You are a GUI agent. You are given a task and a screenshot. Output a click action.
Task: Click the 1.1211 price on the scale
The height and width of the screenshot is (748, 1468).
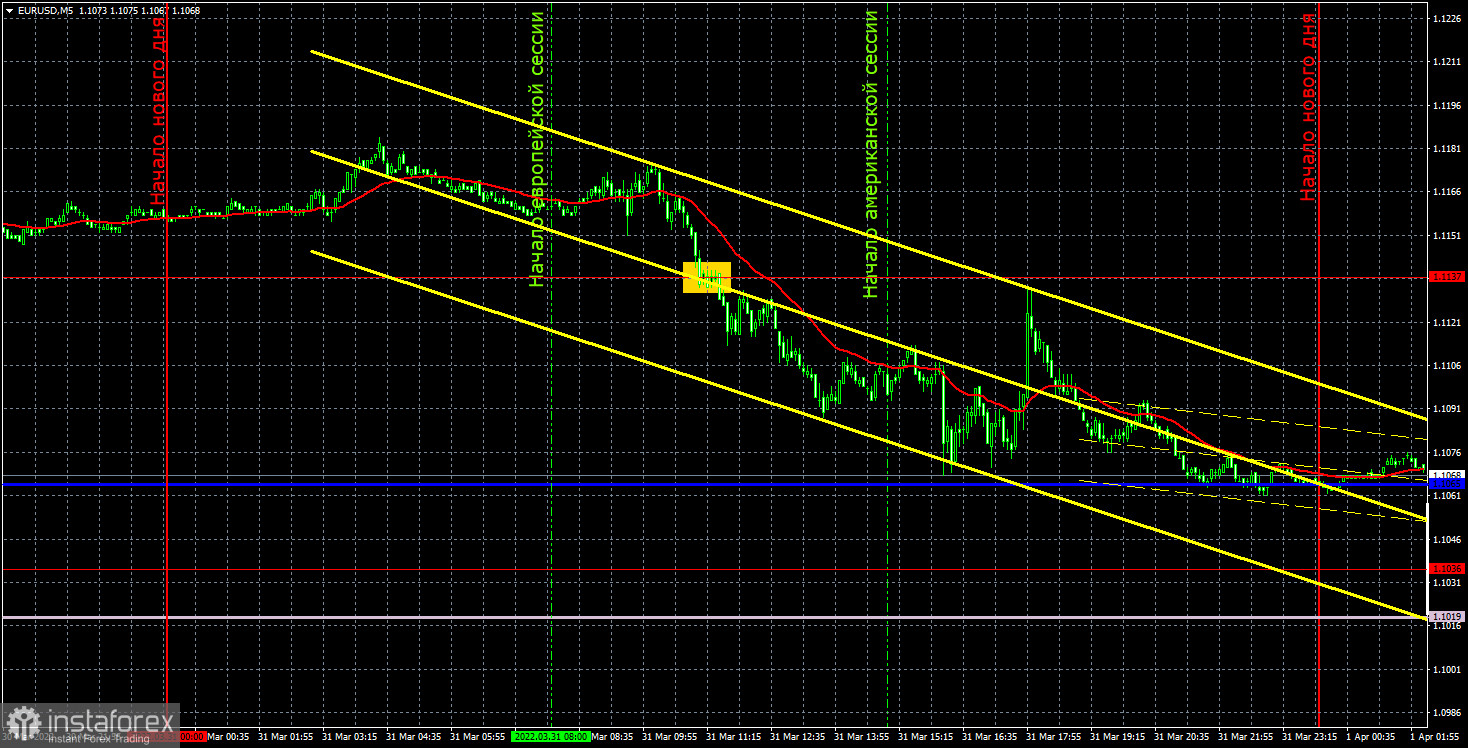(1446, 62)
